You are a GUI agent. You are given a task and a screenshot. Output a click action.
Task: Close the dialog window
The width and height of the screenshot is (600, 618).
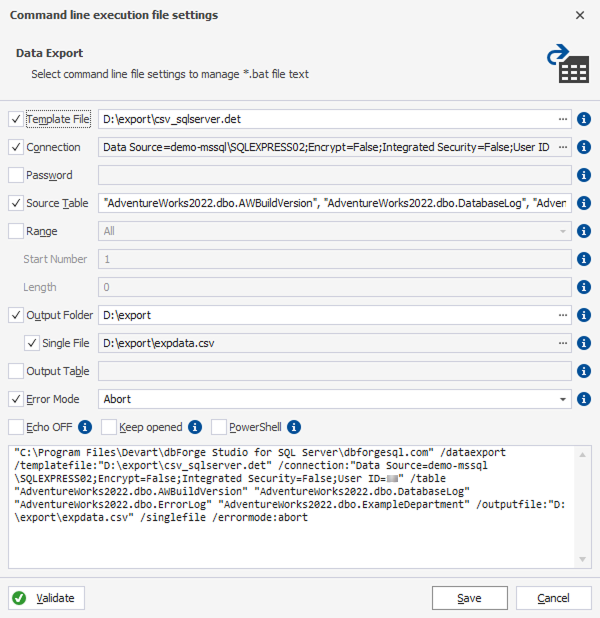pyautogui.click(x=580, y=15)
